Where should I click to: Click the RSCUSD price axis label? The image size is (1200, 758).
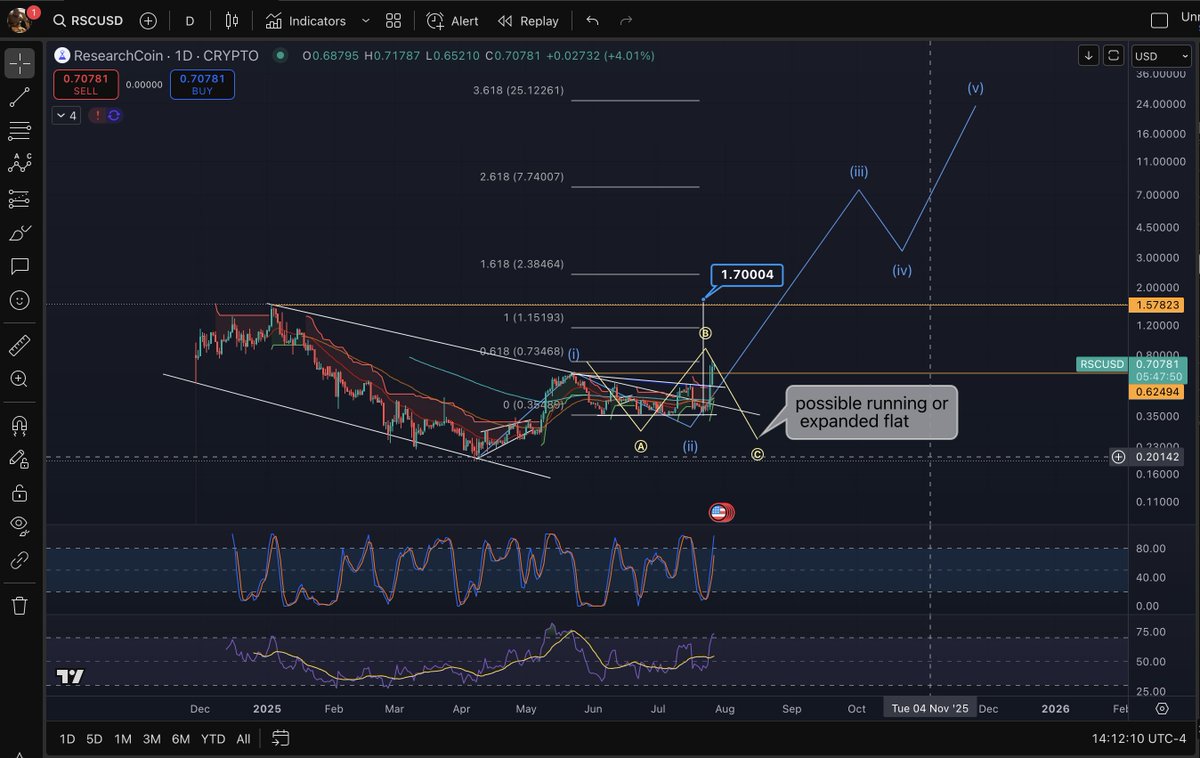[1101, 364]
